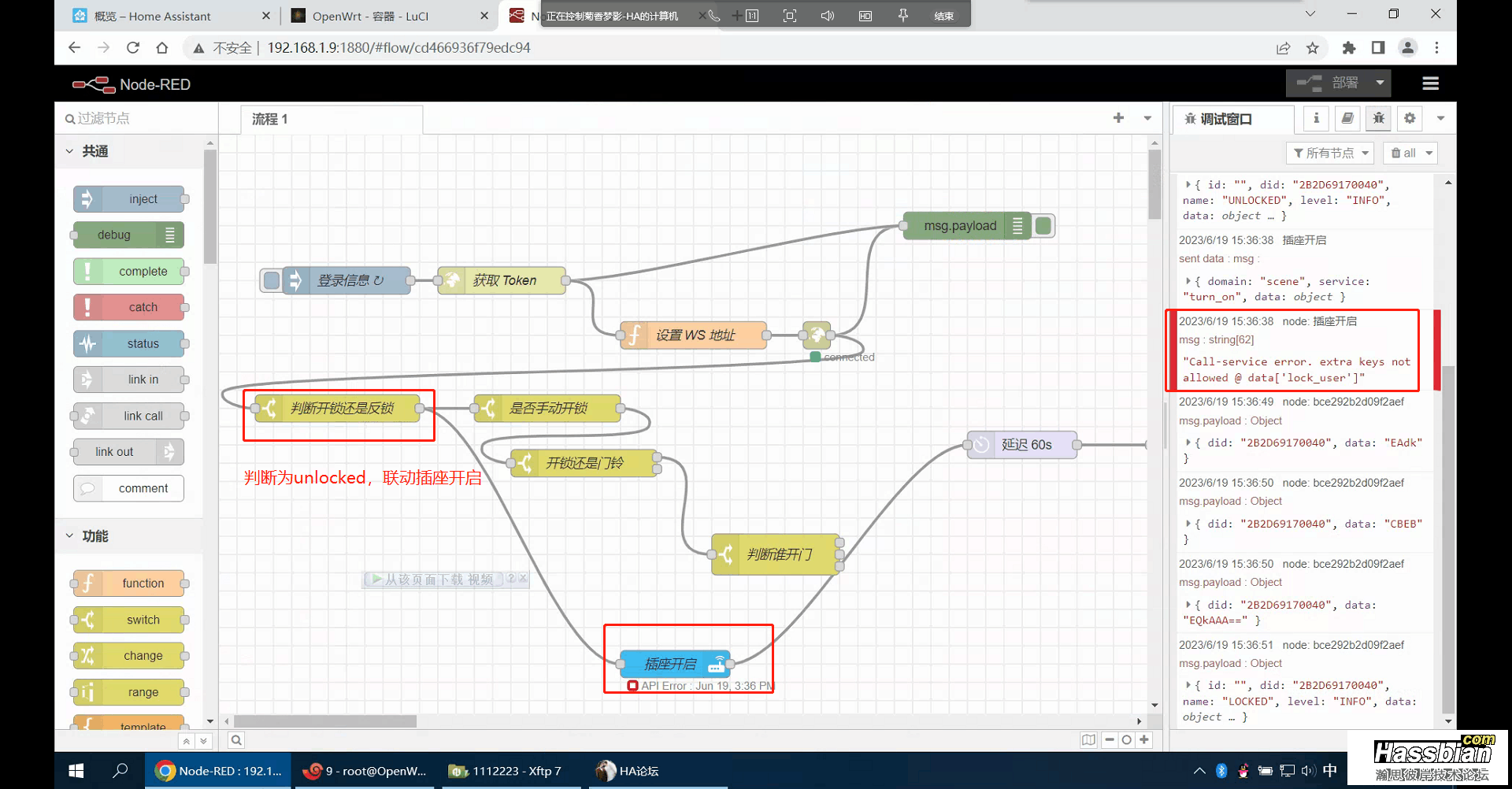Open the clear all dropdown caret
Viewport: 1512px width, 789px height.
click(1429, 153)
